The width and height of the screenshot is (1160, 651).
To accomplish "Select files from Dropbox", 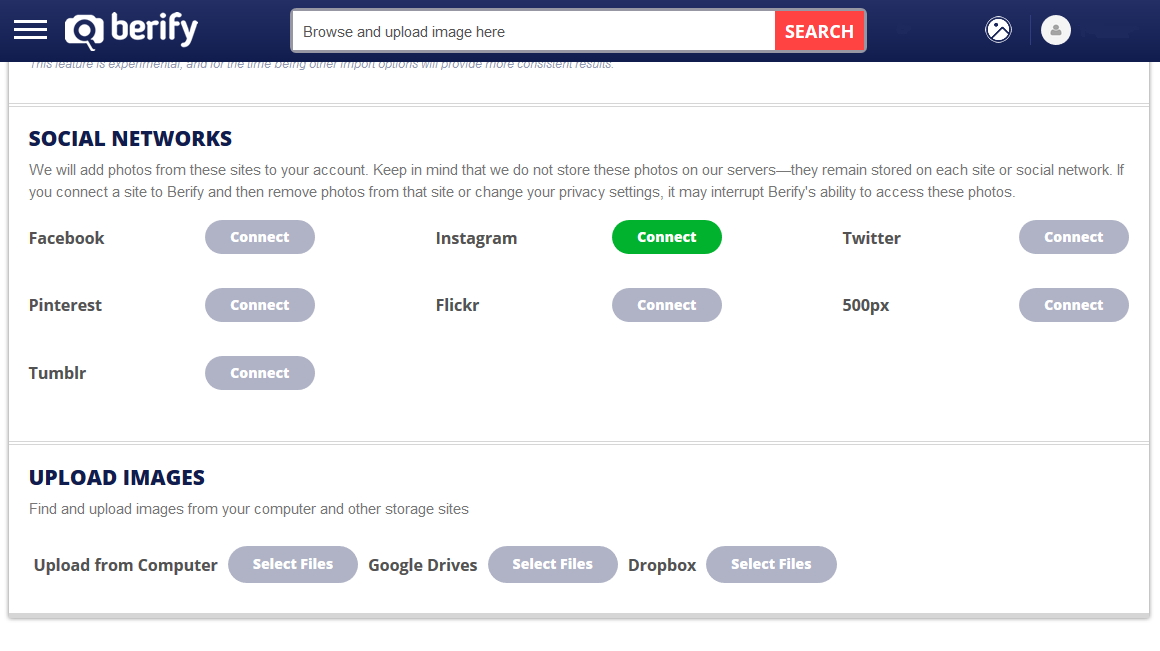I will point(771,564).
